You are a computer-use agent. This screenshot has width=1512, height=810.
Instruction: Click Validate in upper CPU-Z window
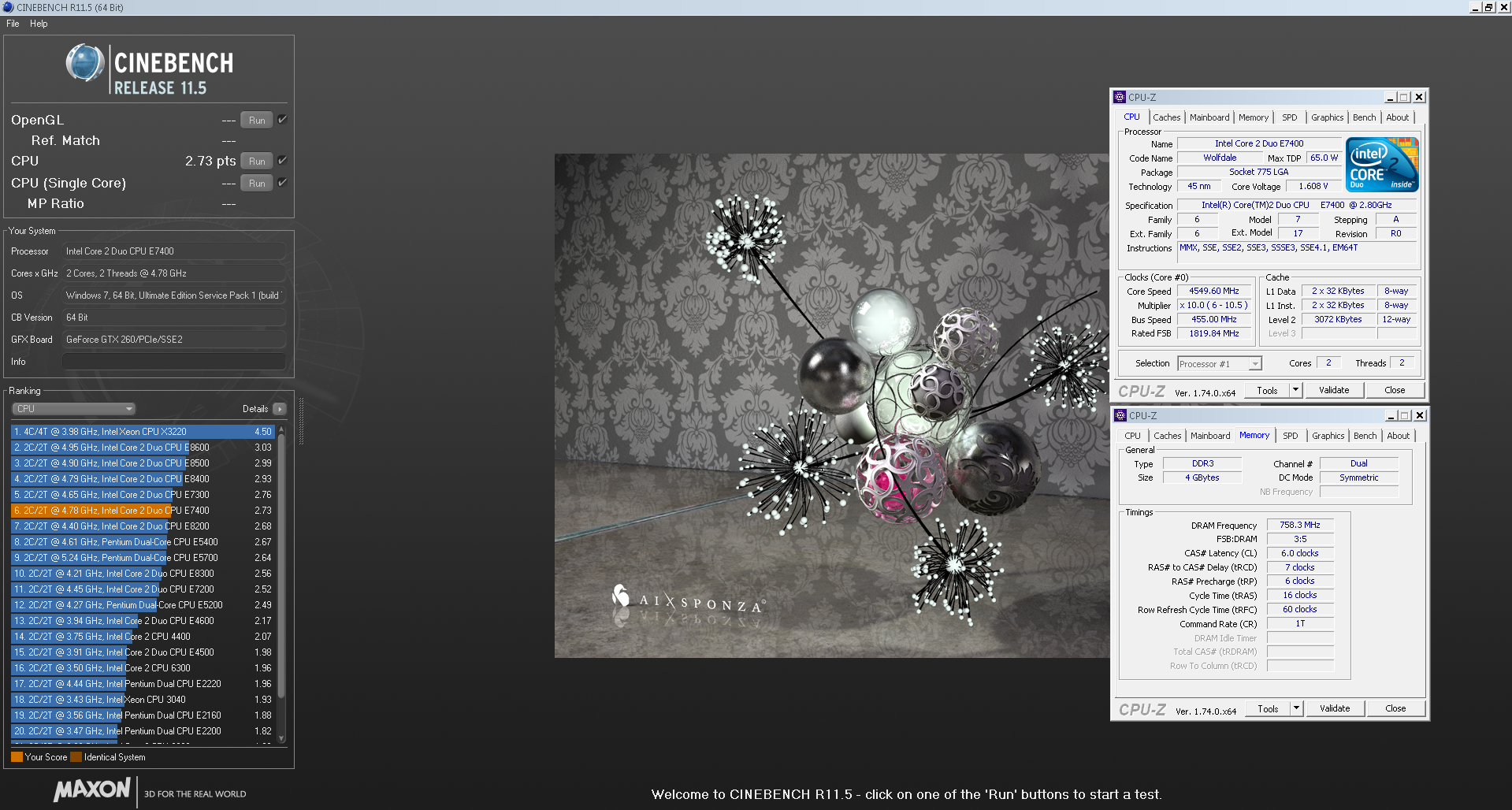click(x=1334, y=390)
